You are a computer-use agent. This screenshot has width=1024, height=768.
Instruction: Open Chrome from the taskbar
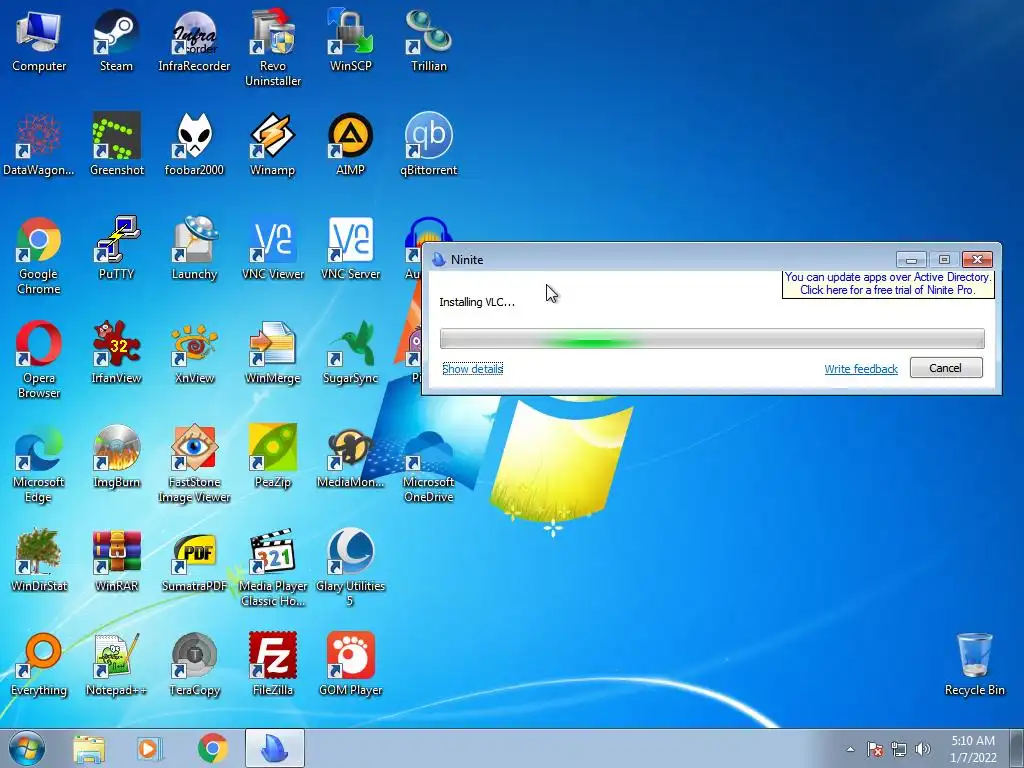pyautogui.click(x=213, y=748)
